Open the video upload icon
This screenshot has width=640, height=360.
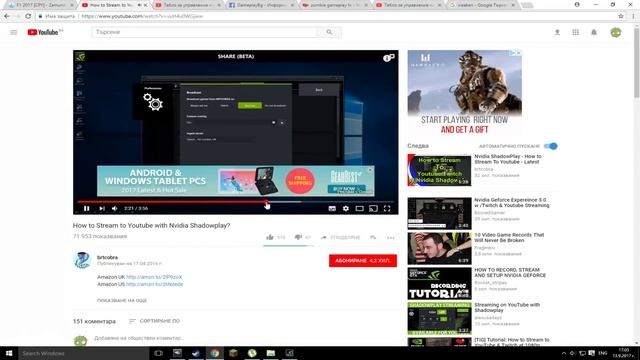(x=557, y=32)
